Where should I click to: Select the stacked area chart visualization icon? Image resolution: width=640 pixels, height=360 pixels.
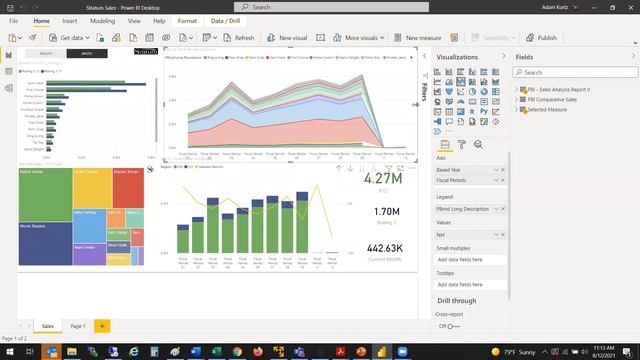click(x=461, y=82)
